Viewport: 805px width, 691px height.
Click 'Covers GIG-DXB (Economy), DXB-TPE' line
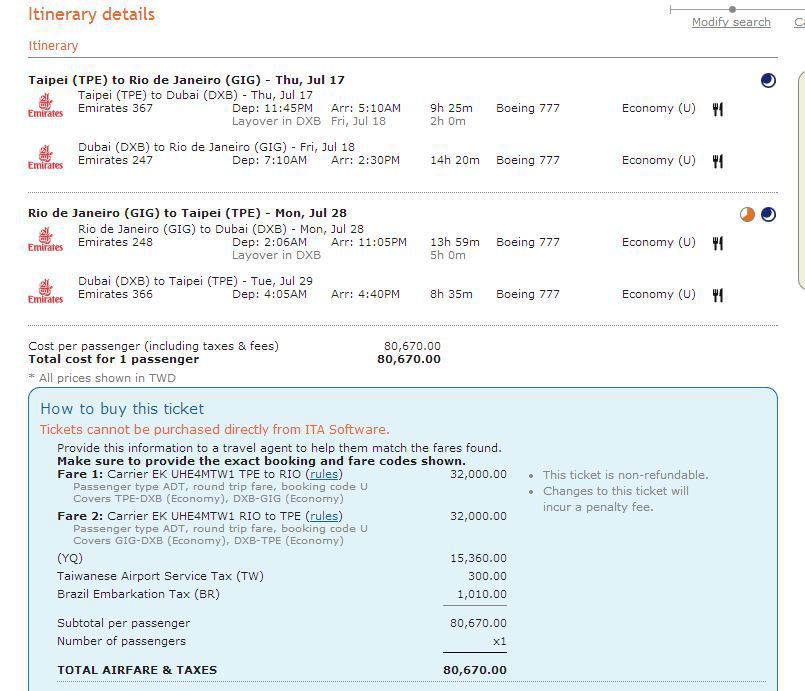208,541
